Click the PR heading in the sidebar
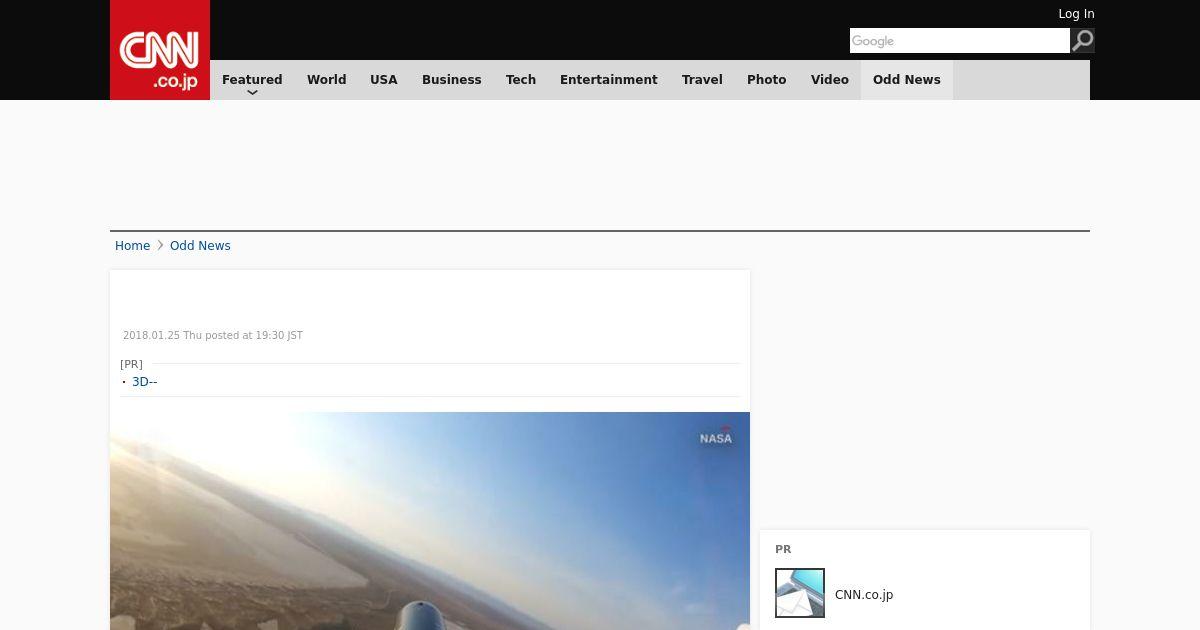The width and height of the screenshot is (1200, 630). pos(783,550)
